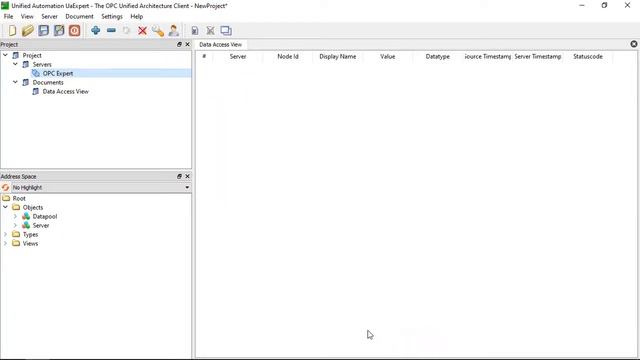The image size is (640, 360).
Task: Select the Types folder
Action: click(x=30, y=234)
